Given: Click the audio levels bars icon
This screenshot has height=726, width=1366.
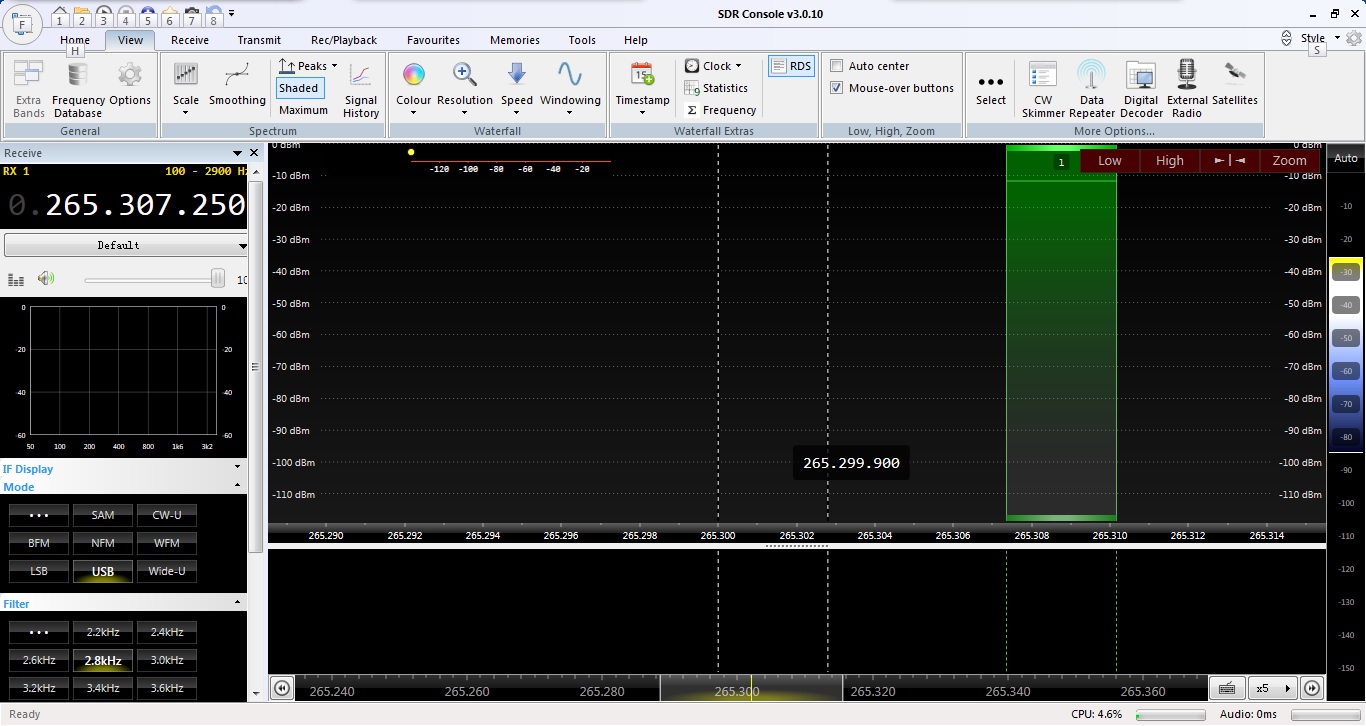Looking at the screenshot, I should pos(16,280).
